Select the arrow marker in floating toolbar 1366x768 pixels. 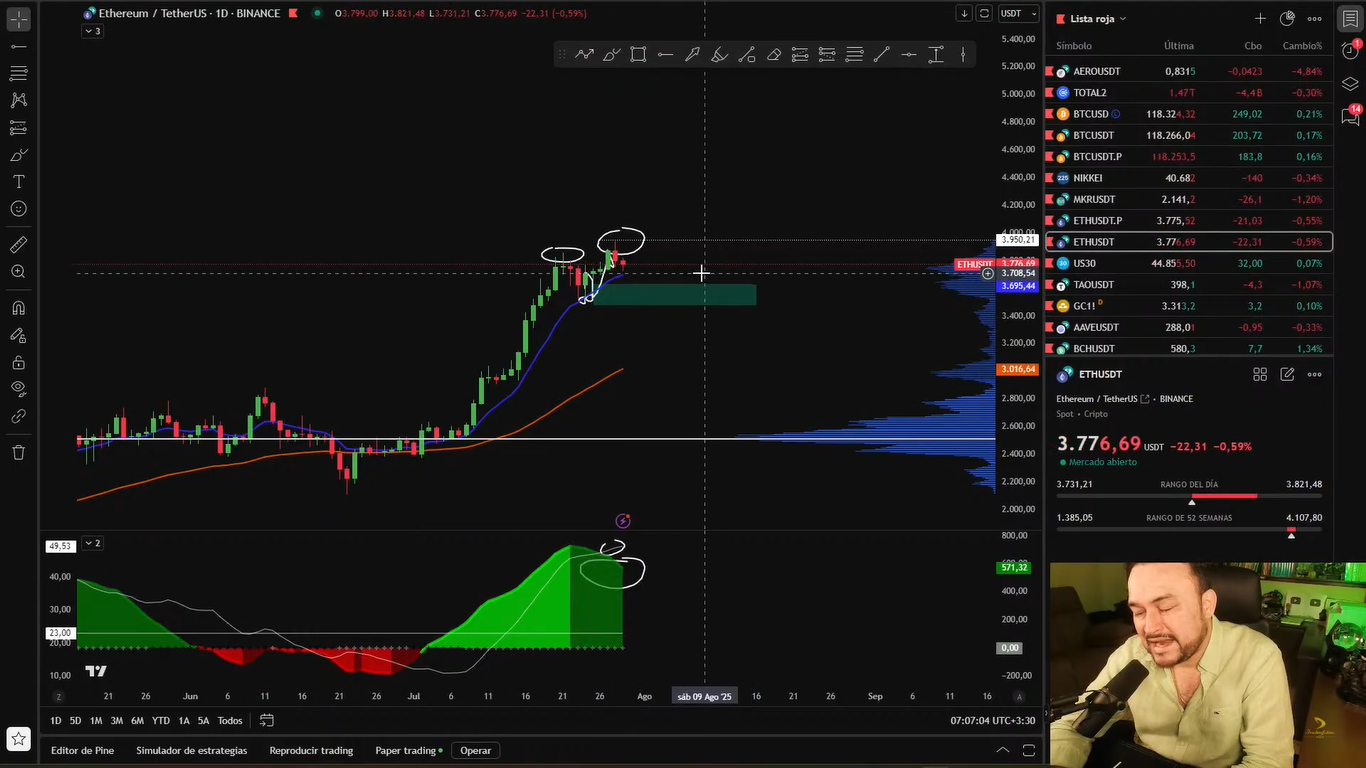coord(692,55)
